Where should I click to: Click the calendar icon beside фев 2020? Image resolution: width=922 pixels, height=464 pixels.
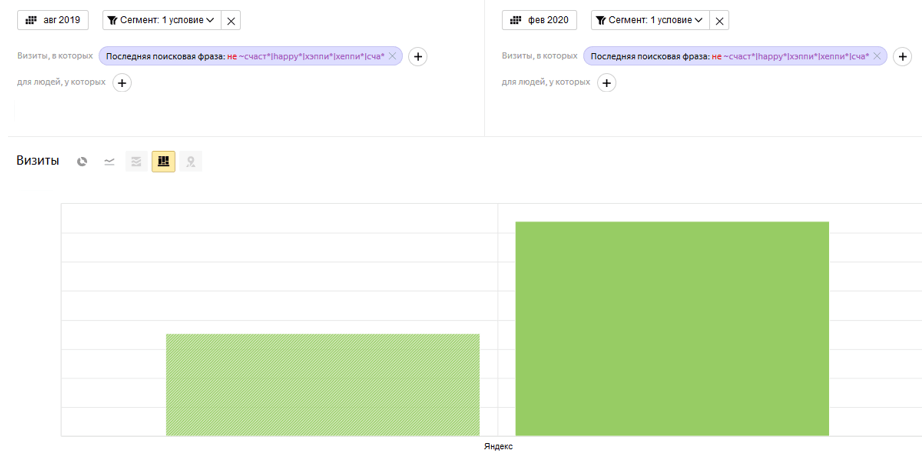pos(516,20)
